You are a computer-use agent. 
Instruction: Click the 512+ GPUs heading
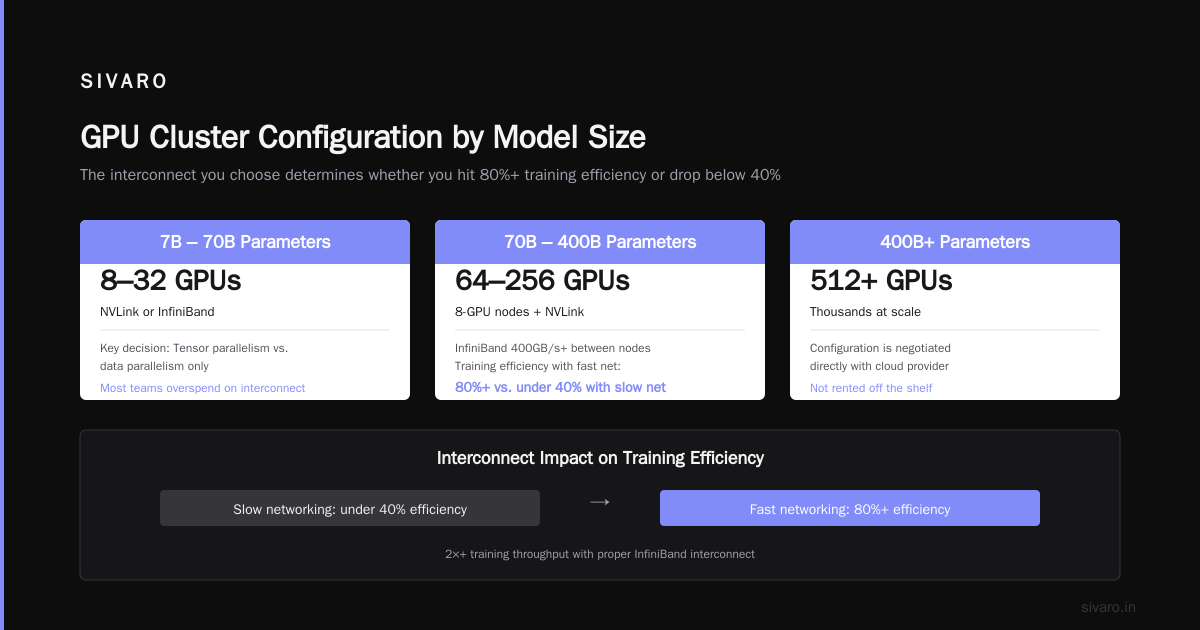click(x=881, y=281)
